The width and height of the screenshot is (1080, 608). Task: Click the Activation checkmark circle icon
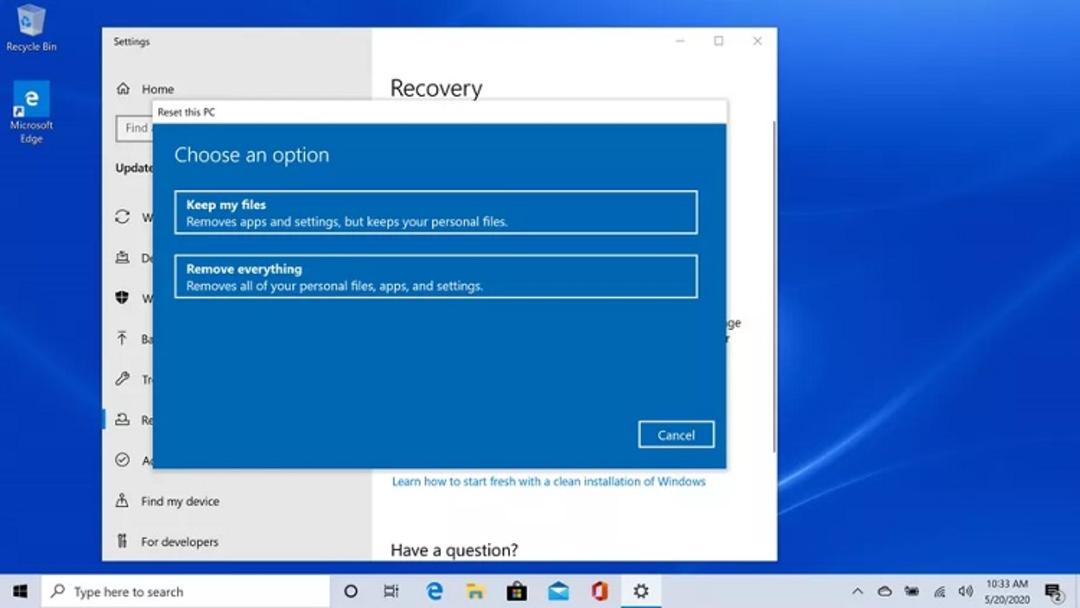coord(123,459)
